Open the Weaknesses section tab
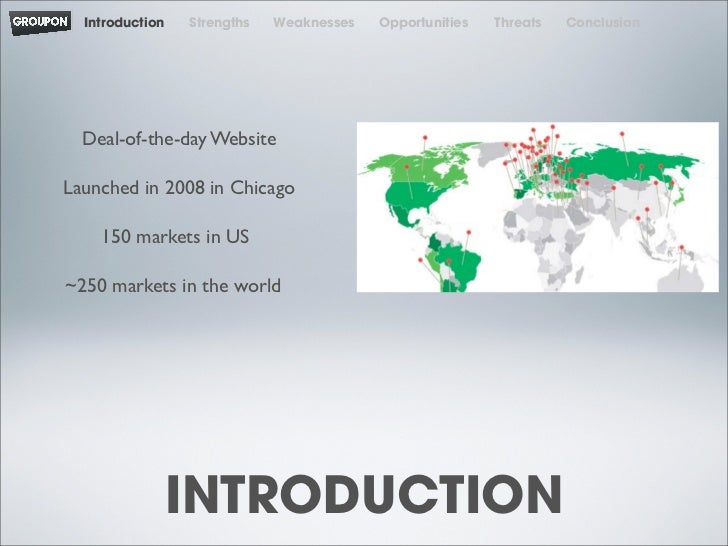 314,22
